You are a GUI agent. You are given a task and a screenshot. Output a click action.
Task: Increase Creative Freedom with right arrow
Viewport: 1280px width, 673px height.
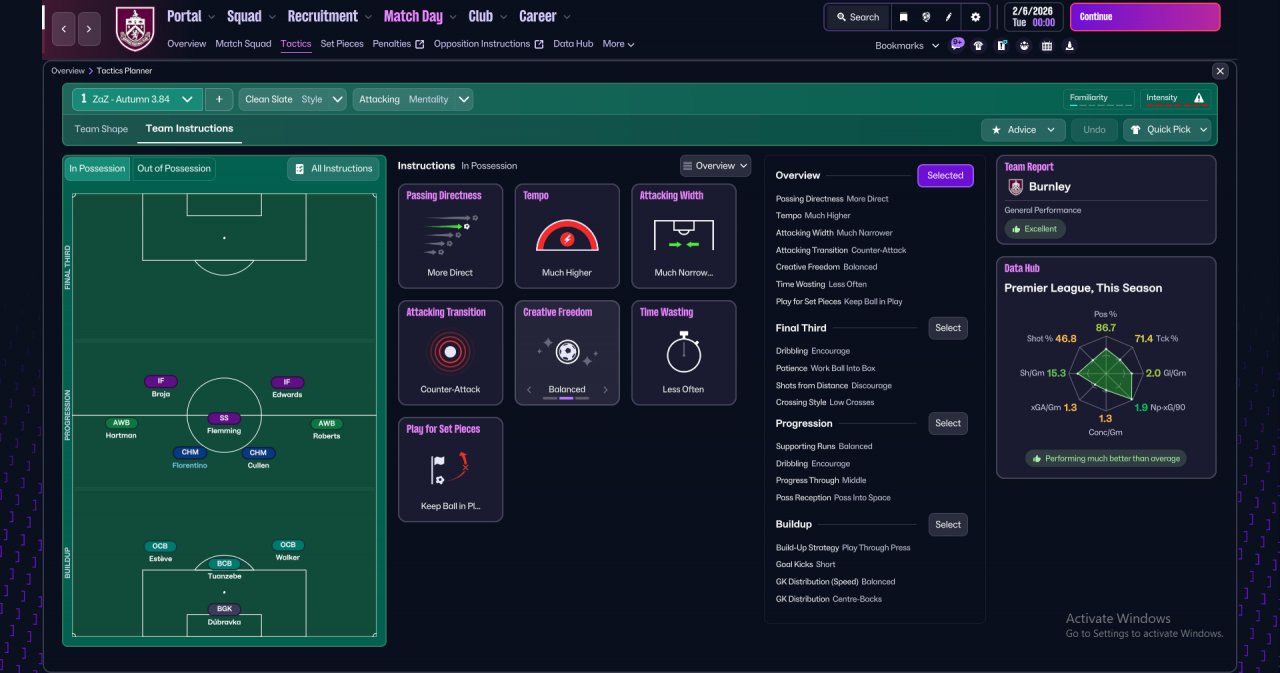tap(605, 390)
